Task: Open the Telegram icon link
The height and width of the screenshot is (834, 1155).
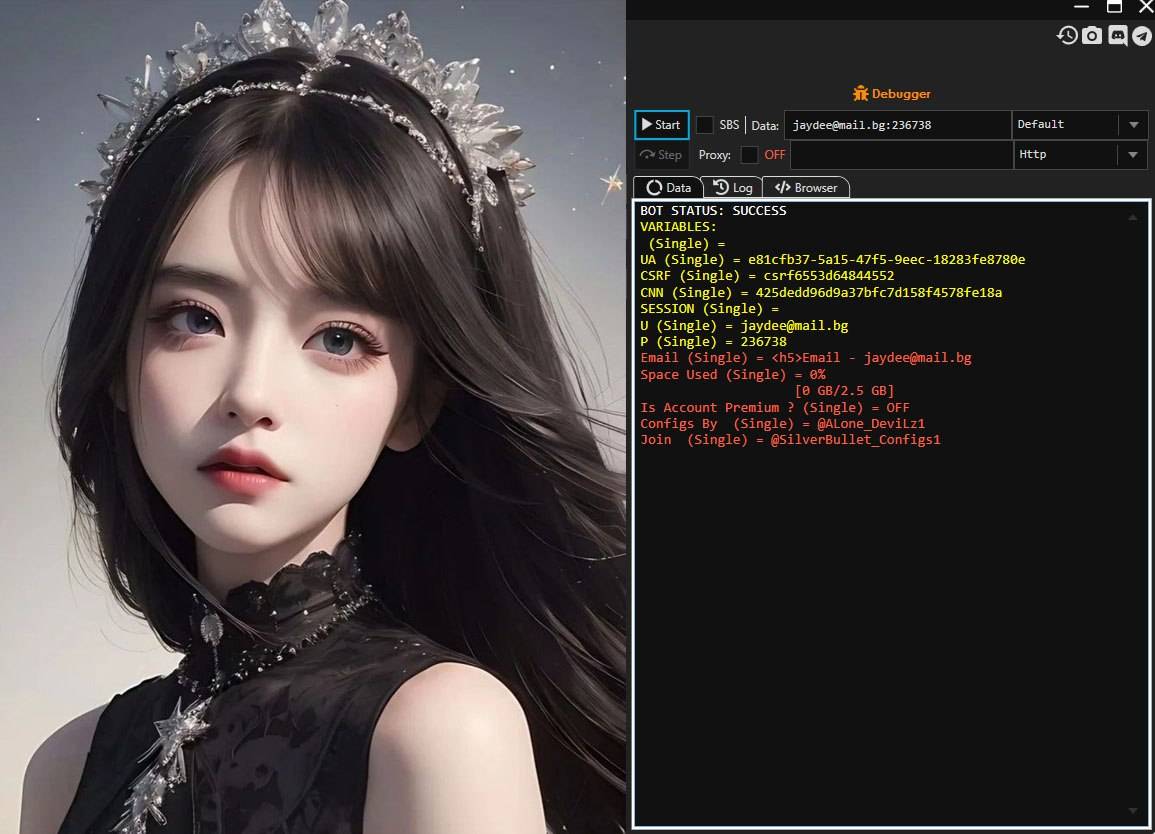Action: click(1142, 35)
